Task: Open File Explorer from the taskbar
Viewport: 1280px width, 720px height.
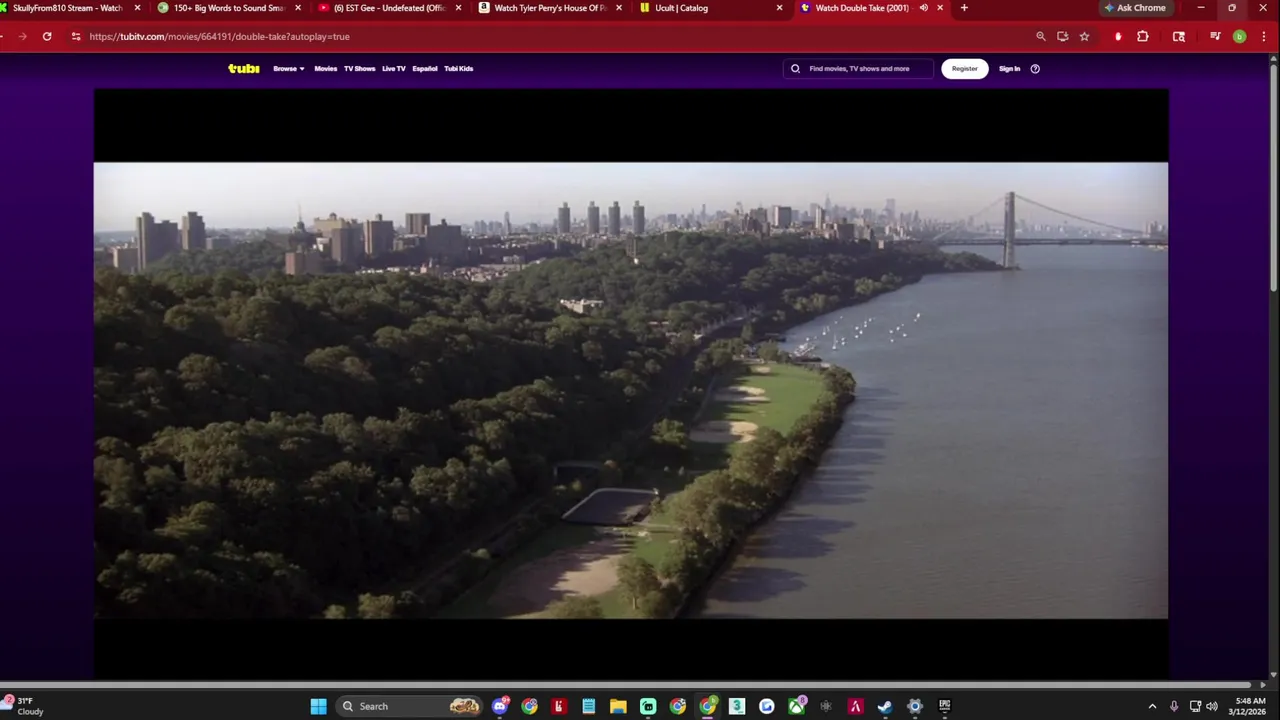Action: 618,706
